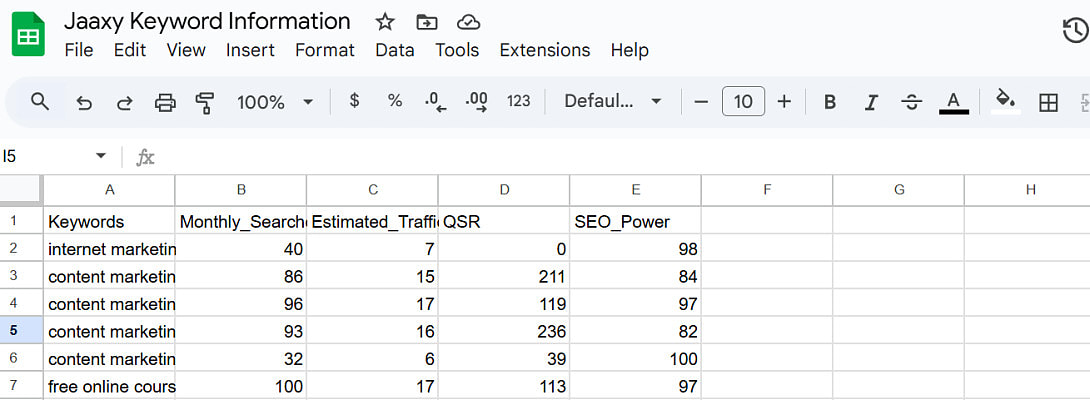Screen dimensions: 1090x400
Task: Increase font size with plus button
Action: [x=784, y=102]
